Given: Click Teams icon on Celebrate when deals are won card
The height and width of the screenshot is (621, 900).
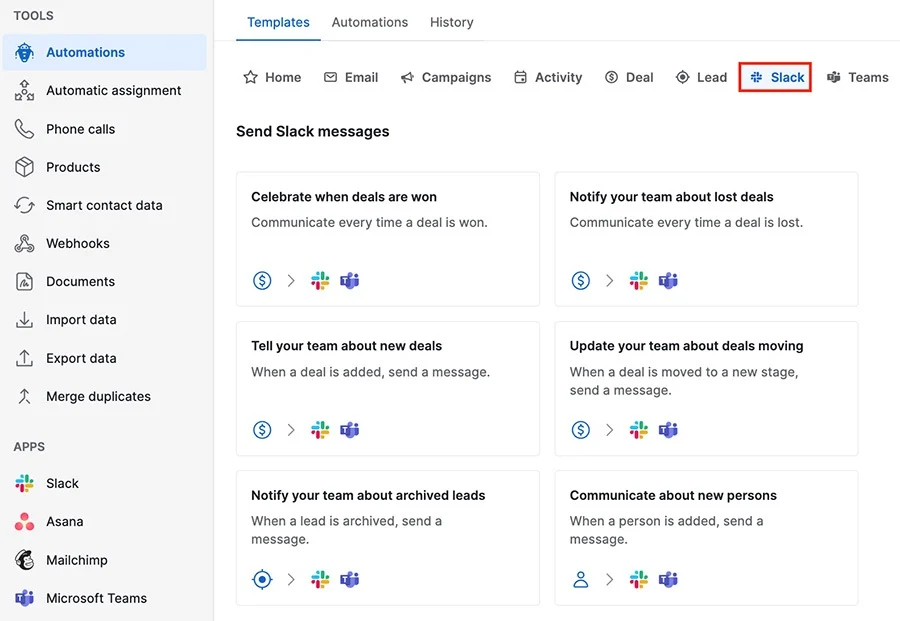Looking at the screenshot, I should click(350, 281).
